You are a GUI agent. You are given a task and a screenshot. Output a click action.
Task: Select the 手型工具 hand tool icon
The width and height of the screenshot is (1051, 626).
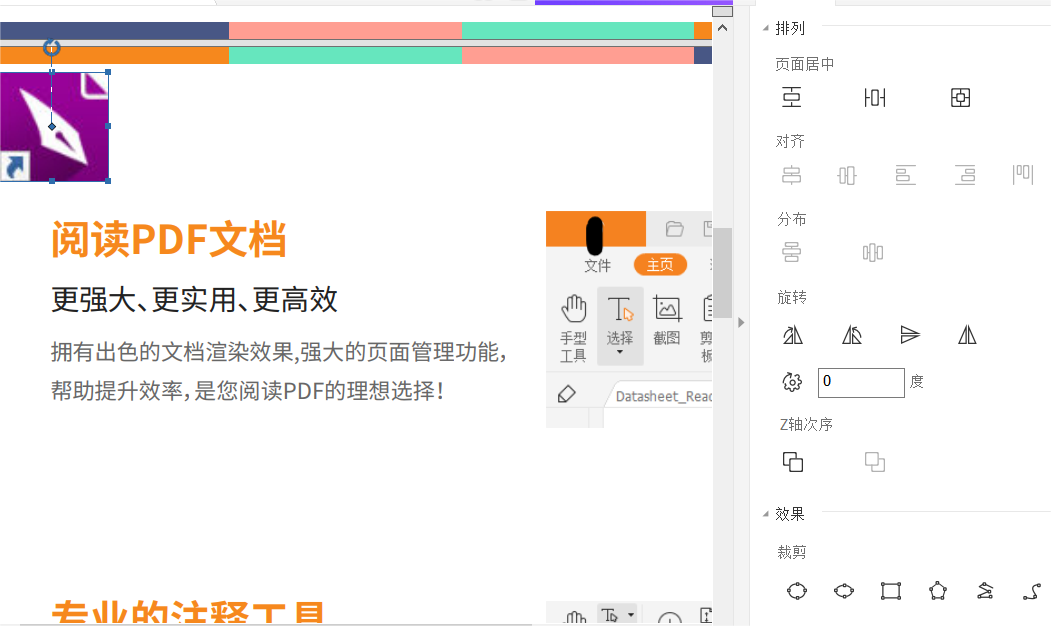[x=573, y=307]
